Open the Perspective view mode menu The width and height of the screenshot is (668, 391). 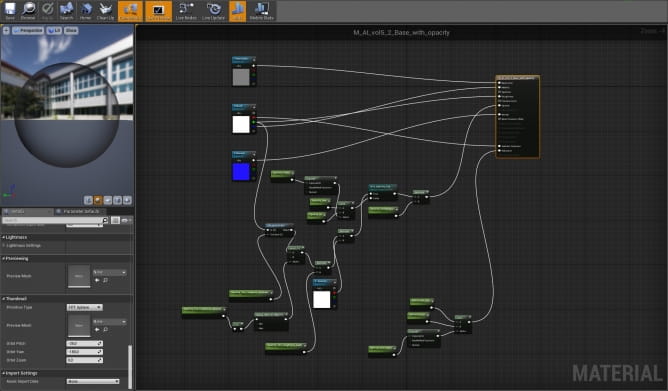(x=28, y=30)
